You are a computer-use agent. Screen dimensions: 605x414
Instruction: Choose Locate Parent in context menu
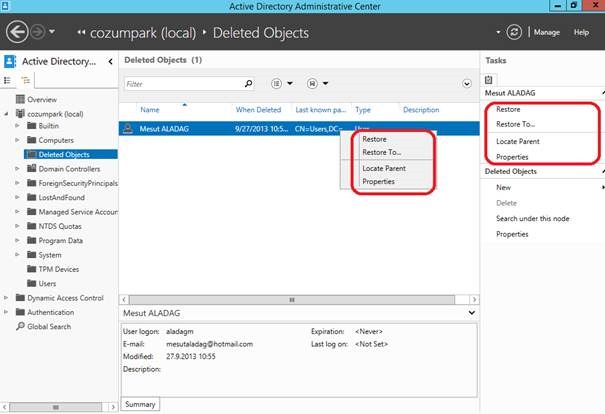(384, 168)
